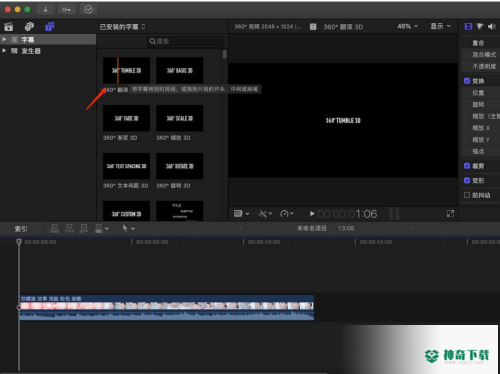Open the photos and audio sidebar
The width and height of the screenshot is (500, 374).
pos(29,27)
